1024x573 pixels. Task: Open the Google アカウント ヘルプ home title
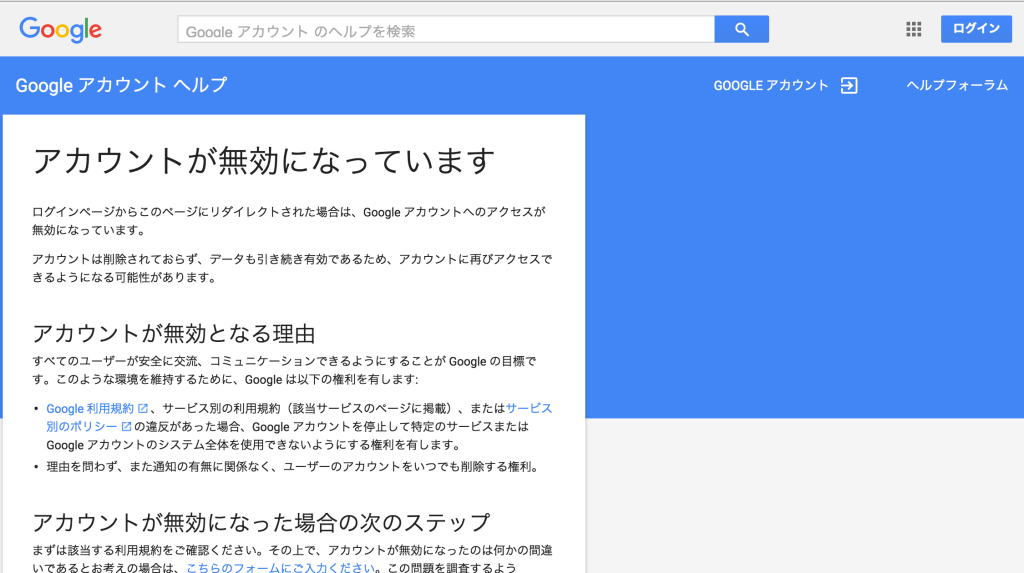[x=121, y=85]
